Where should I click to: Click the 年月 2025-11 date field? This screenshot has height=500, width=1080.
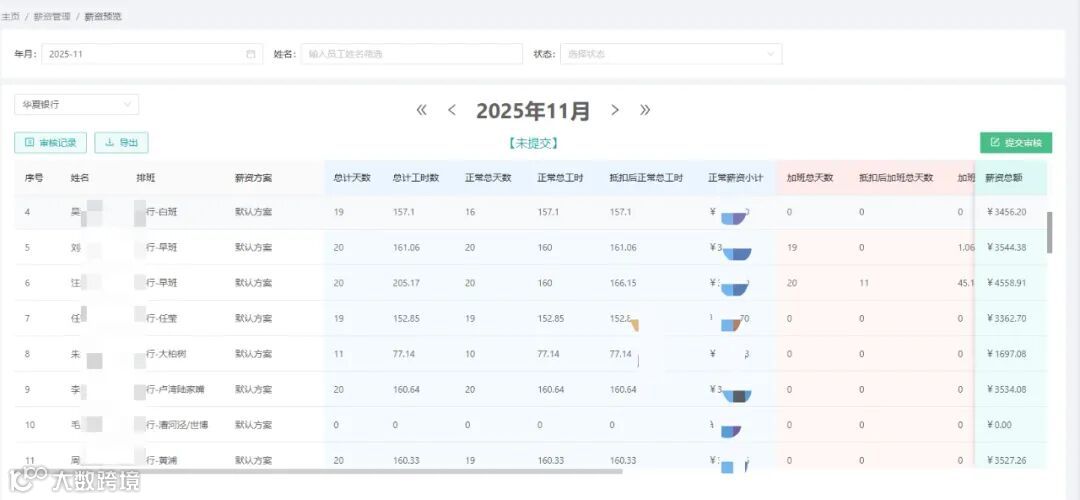tap(152, 54)
